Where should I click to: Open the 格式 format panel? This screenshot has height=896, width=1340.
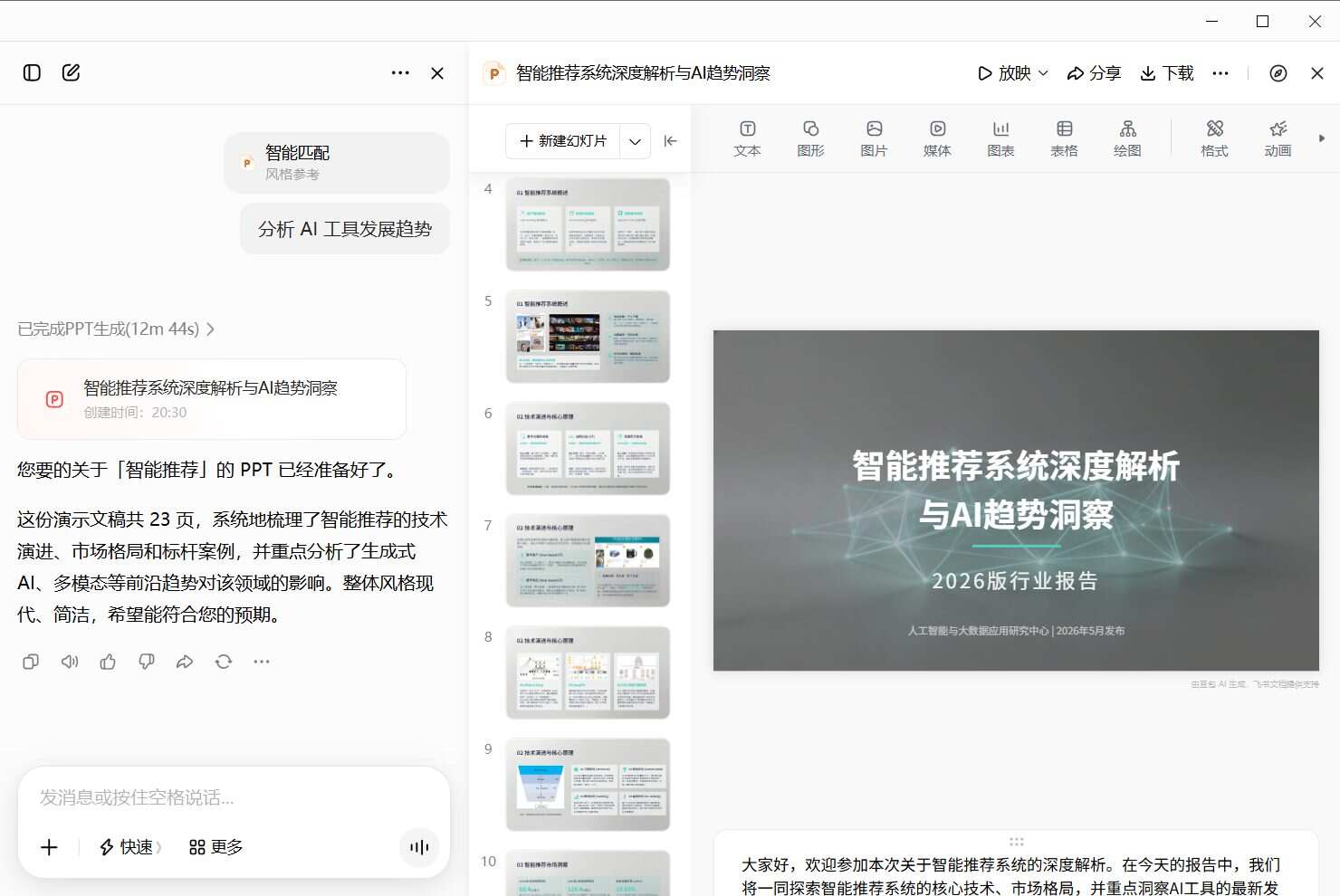[1214, 138]
